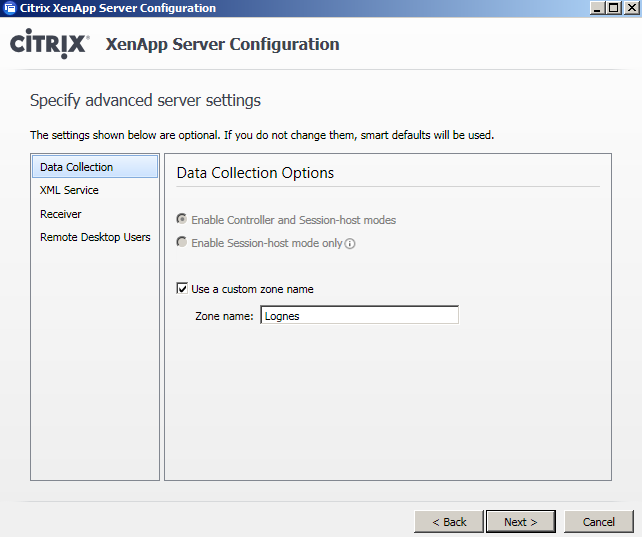Open Remote Desktop Users settings
Image resolution: width=642 pixels, height=537 pixels.
[95, 237]
